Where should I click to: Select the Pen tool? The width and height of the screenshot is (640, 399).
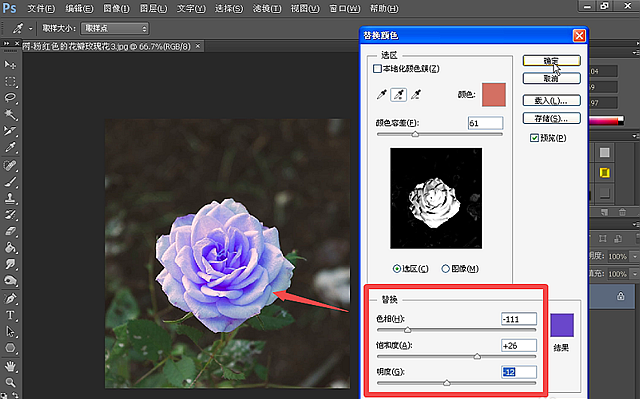tap(10, 299)
